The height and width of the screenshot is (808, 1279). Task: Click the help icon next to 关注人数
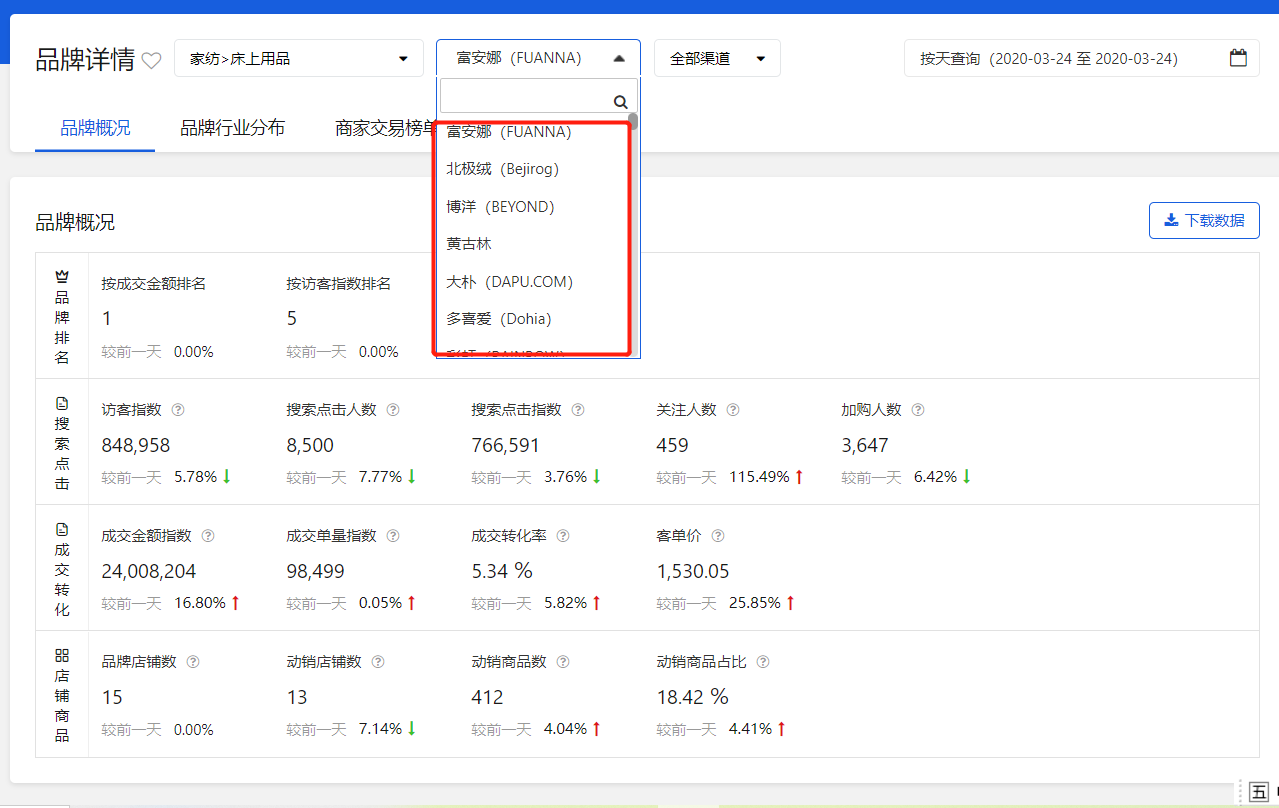coord(733,410)
